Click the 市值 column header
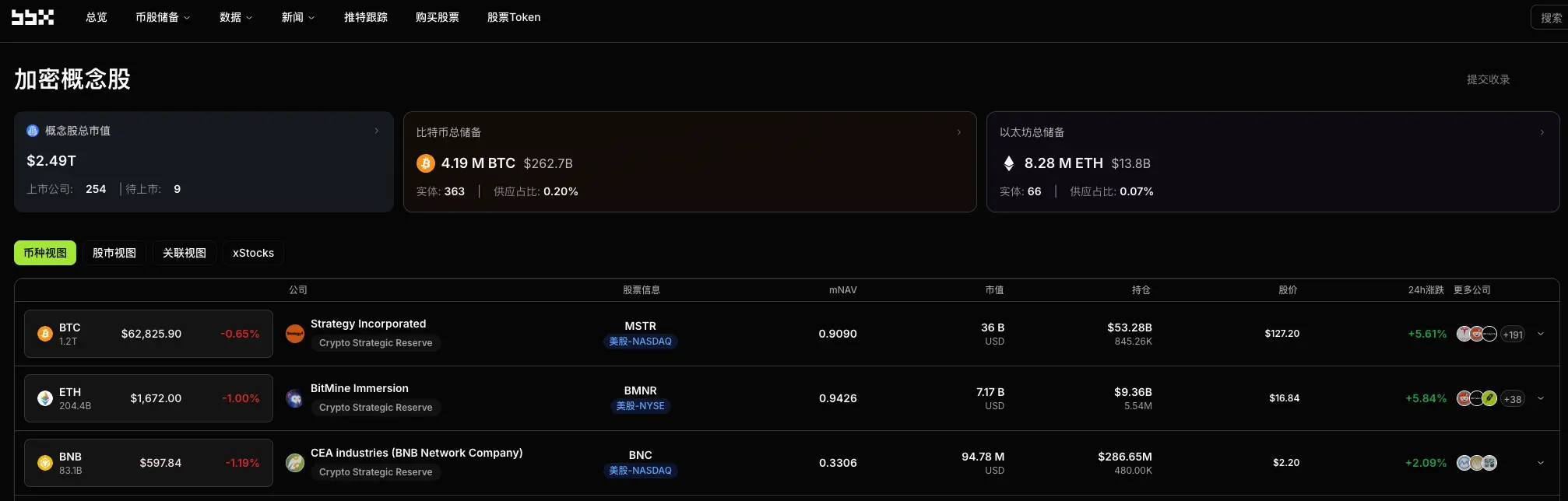Image resolution: width=1568 pixels, height=501 pixels. click(x=994, y=290)
